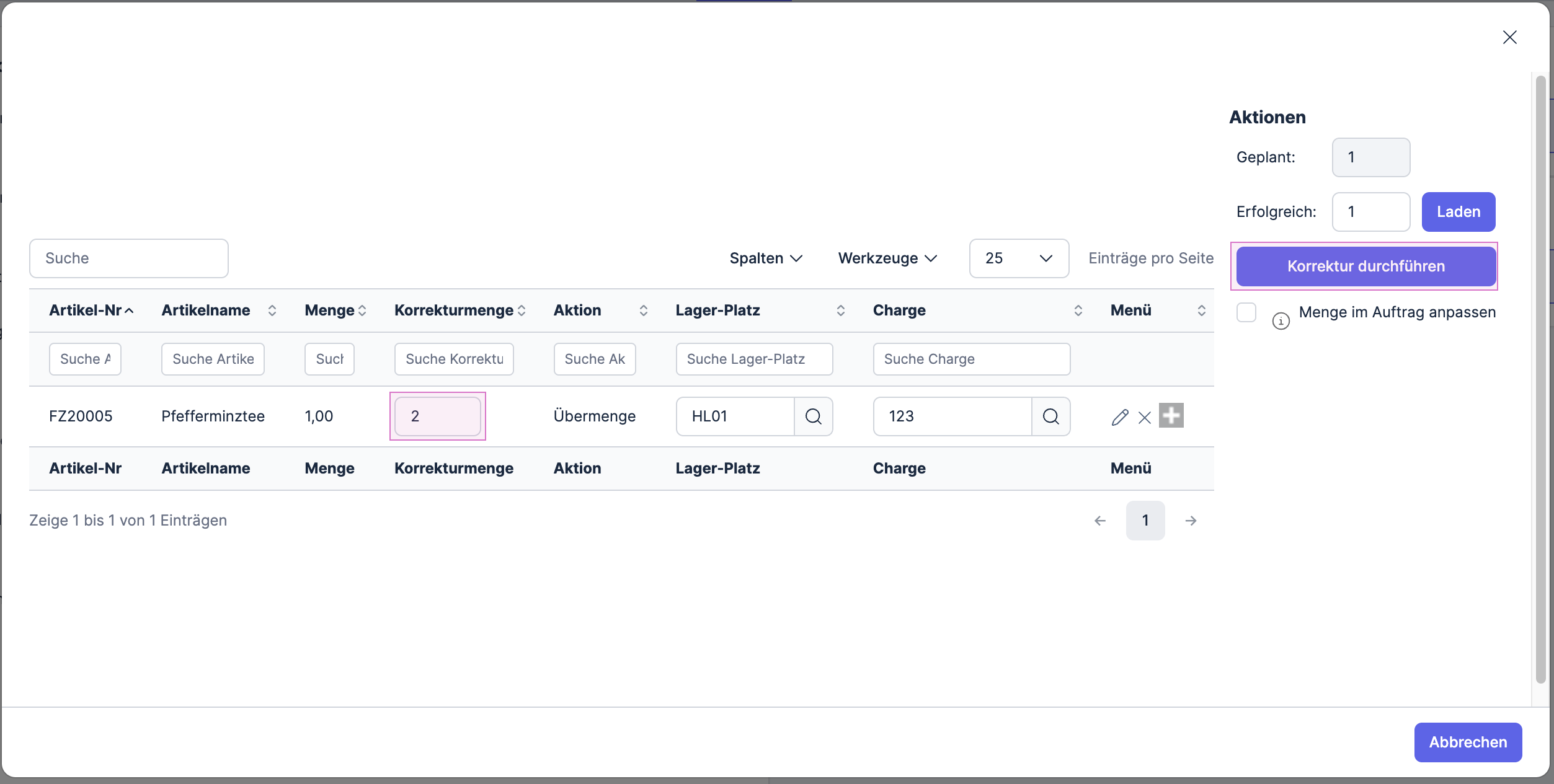Viewport: 1554px width, 784px height.
Task: Click the X delete icon in Menü column
Action: pos(1145,418)
